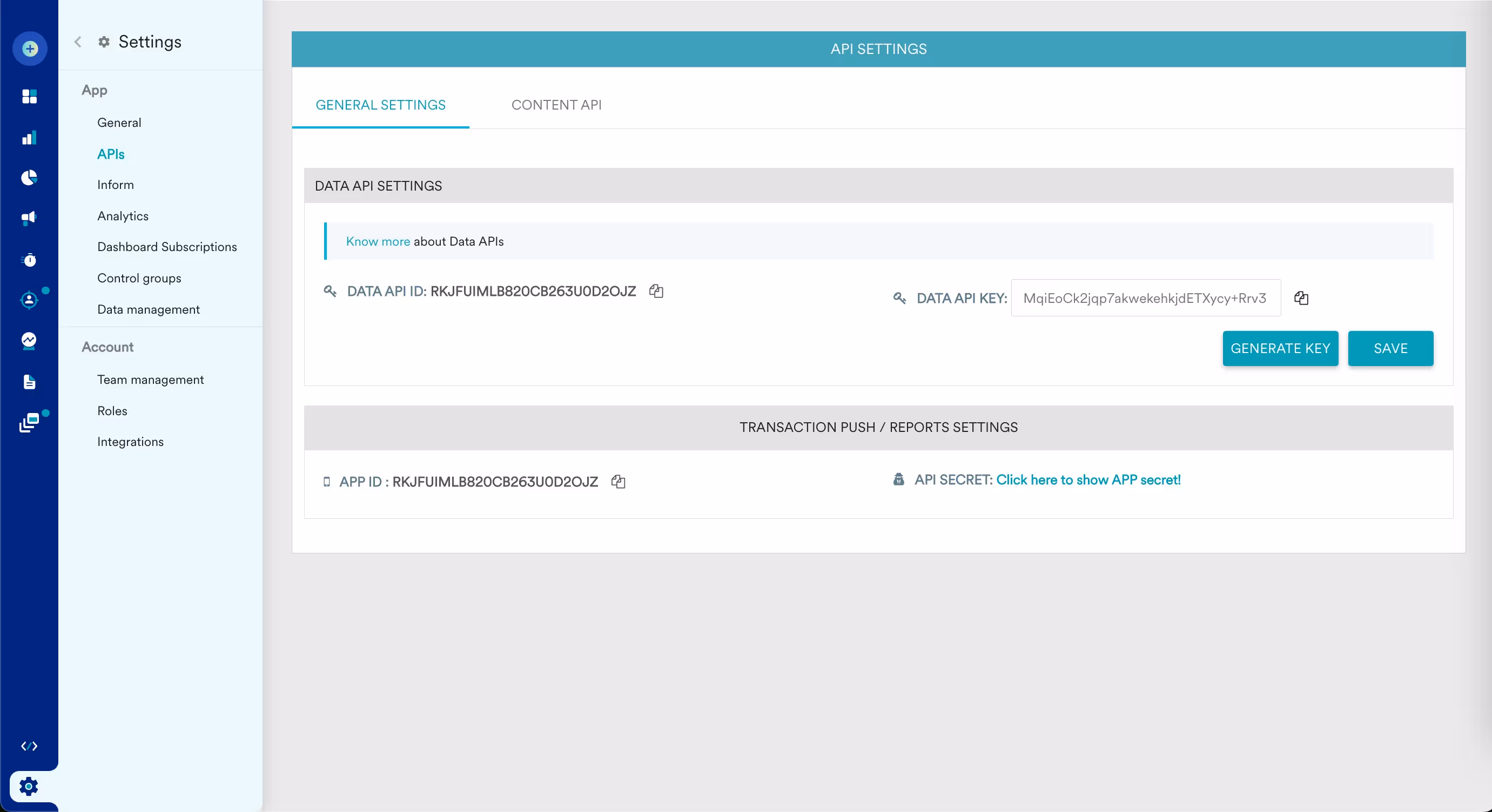Click the Account section heading
Viewport: 1492px width, 812px height.
(x=107, y=347)
